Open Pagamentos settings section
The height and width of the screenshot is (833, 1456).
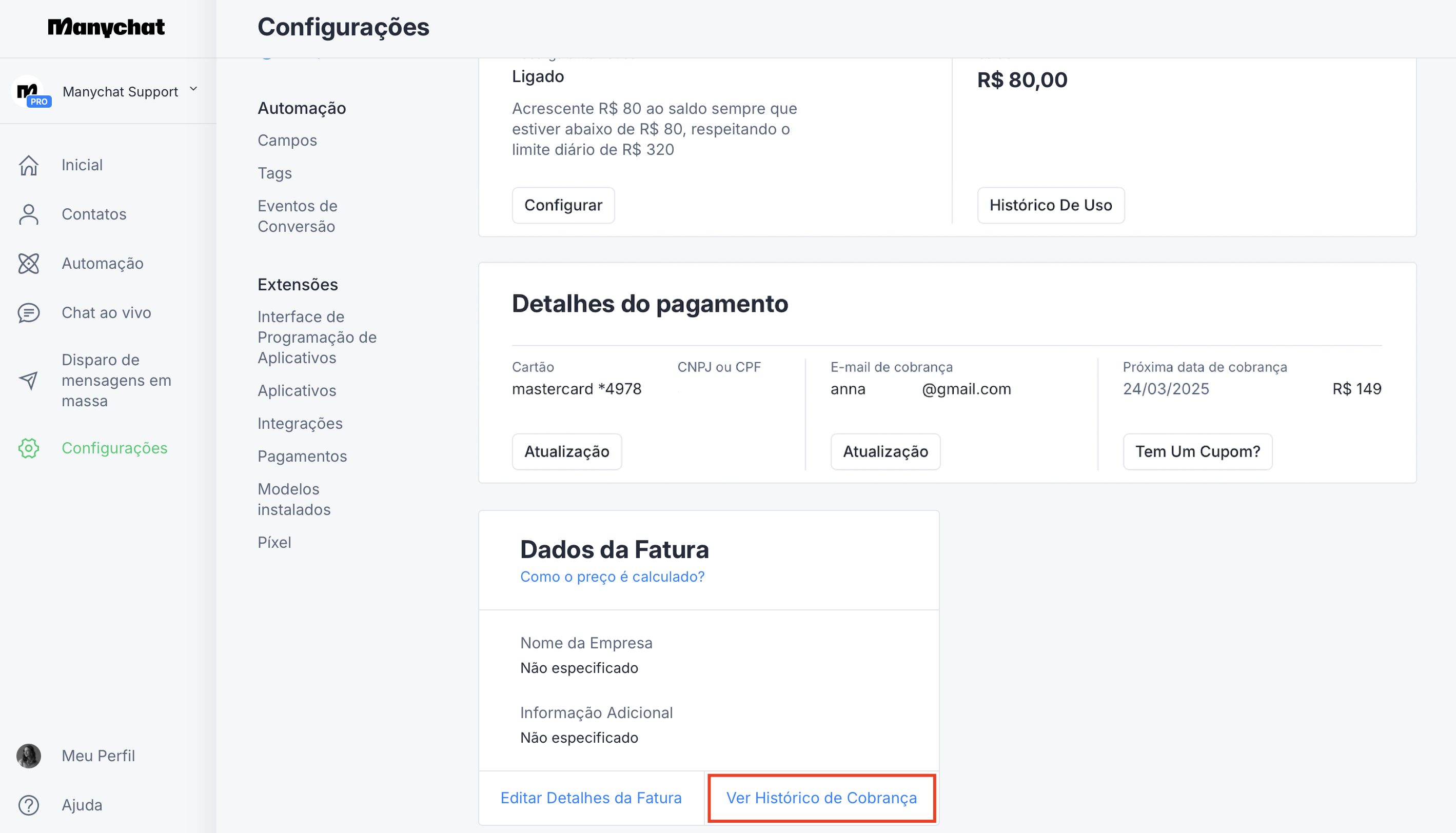pyautogui.click(x=302, y=456)
